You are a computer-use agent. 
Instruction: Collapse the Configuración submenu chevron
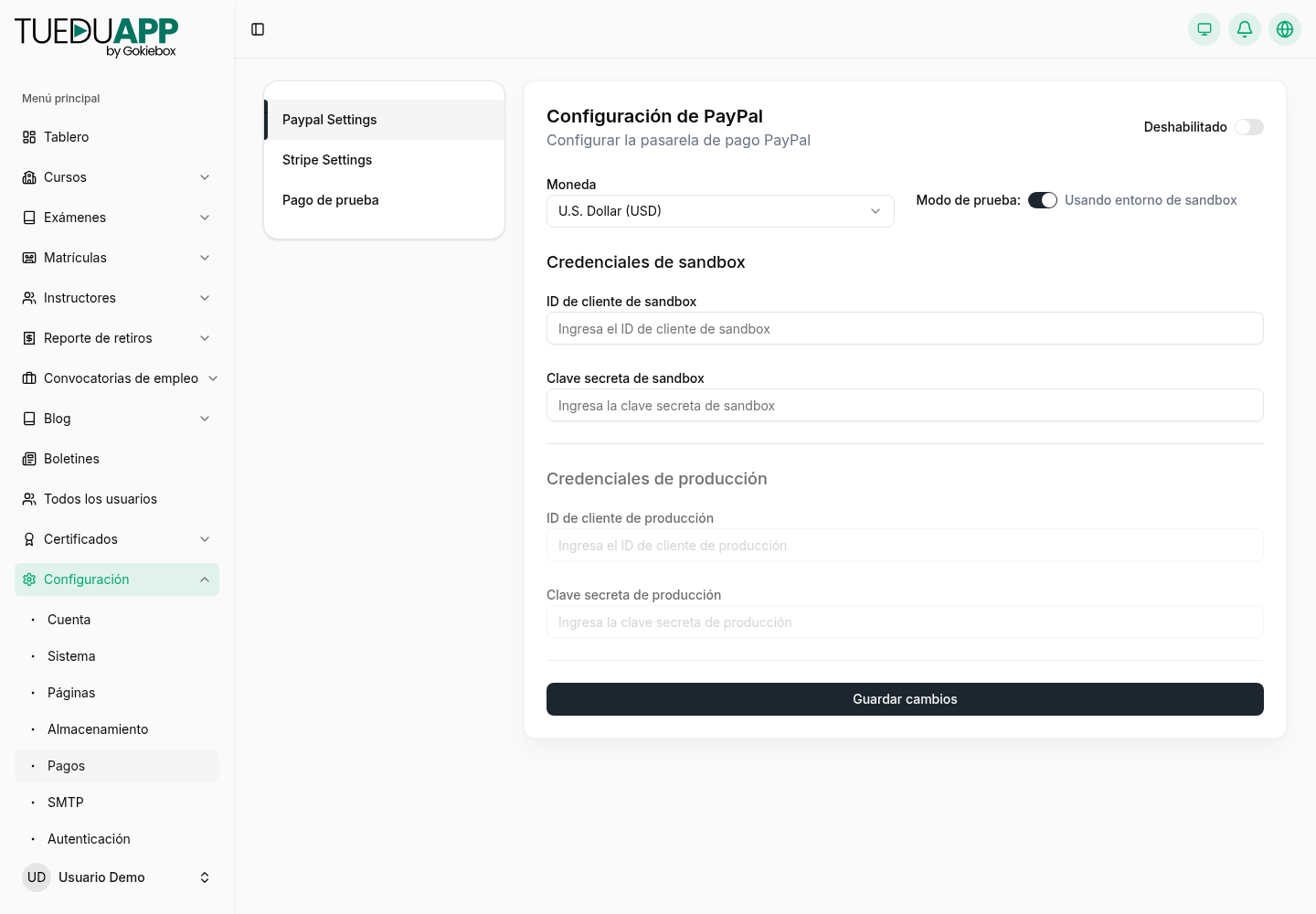pyautogui.click(x=205, y=579)
